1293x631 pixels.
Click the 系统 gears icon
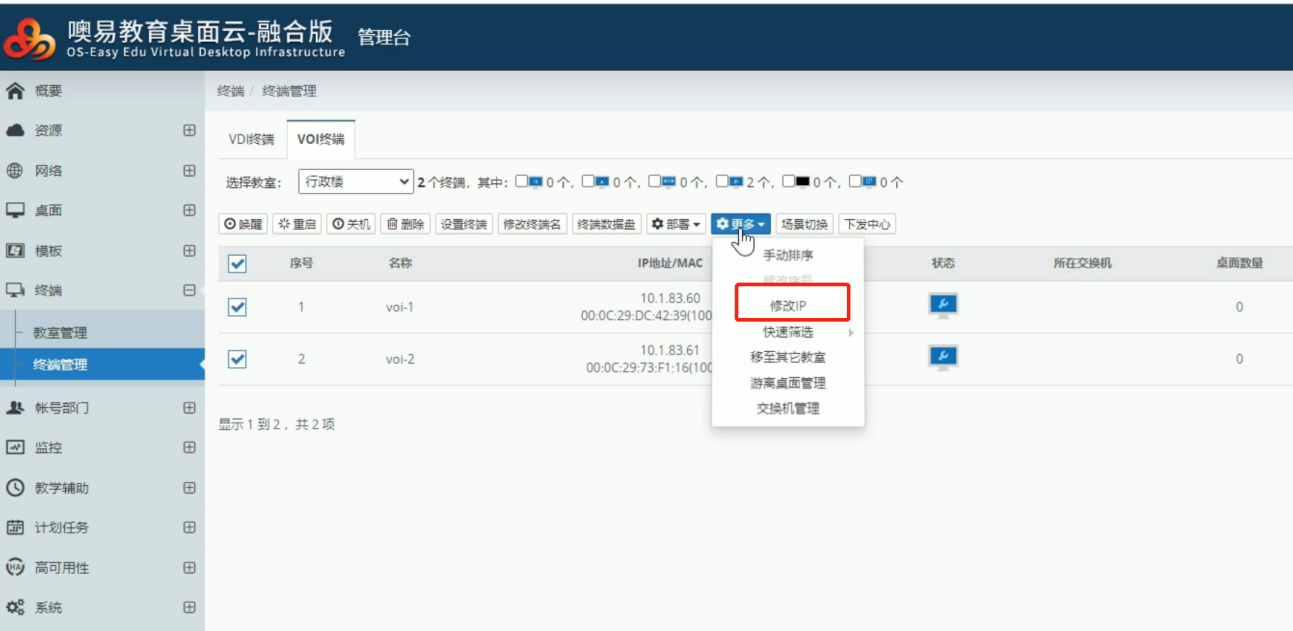15,608
